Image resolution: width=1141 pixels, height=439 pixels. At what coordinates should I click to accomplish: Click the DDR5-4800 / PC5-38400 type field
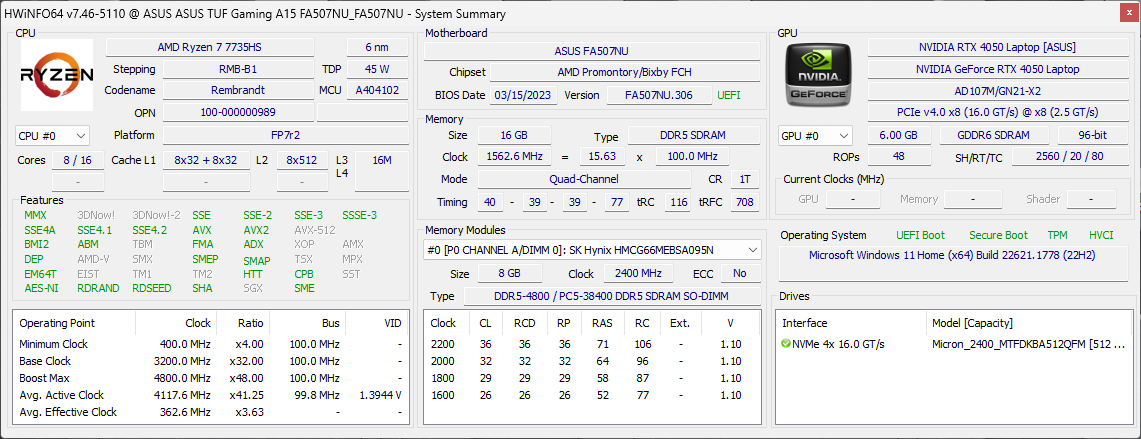(611, 296)
